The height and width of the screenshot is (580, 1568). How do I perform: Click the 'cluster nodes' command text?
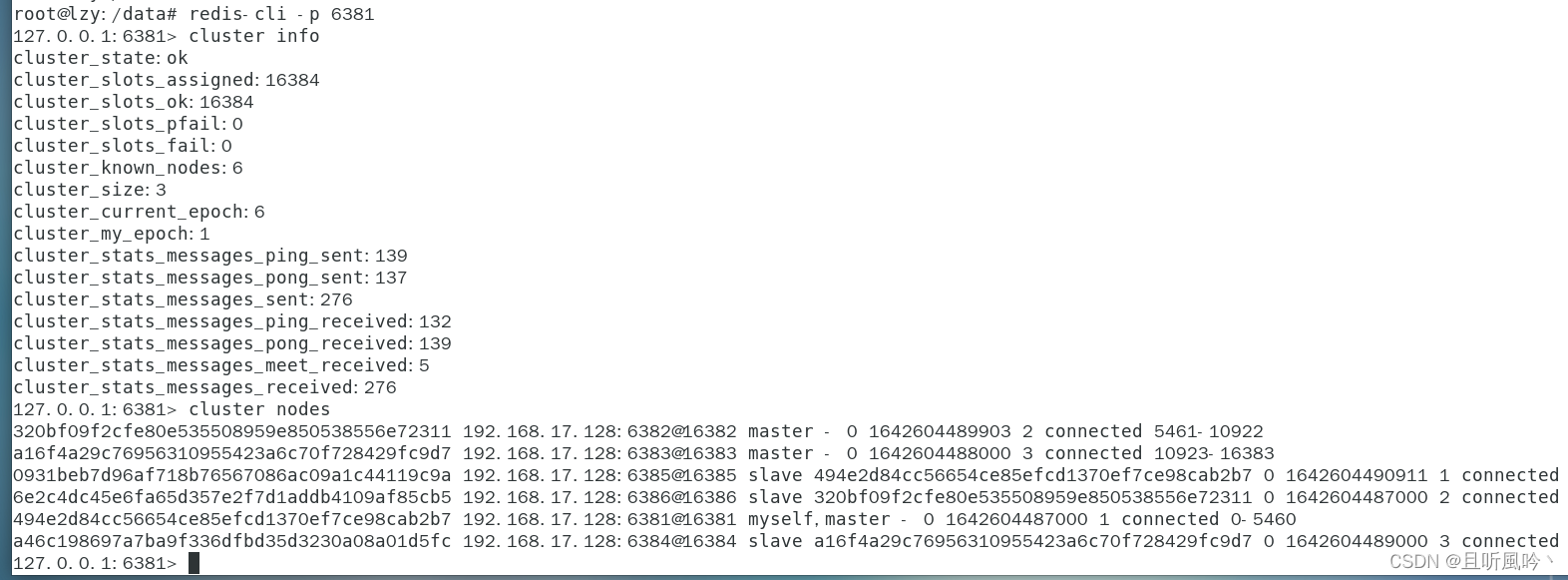pos(259,409)
